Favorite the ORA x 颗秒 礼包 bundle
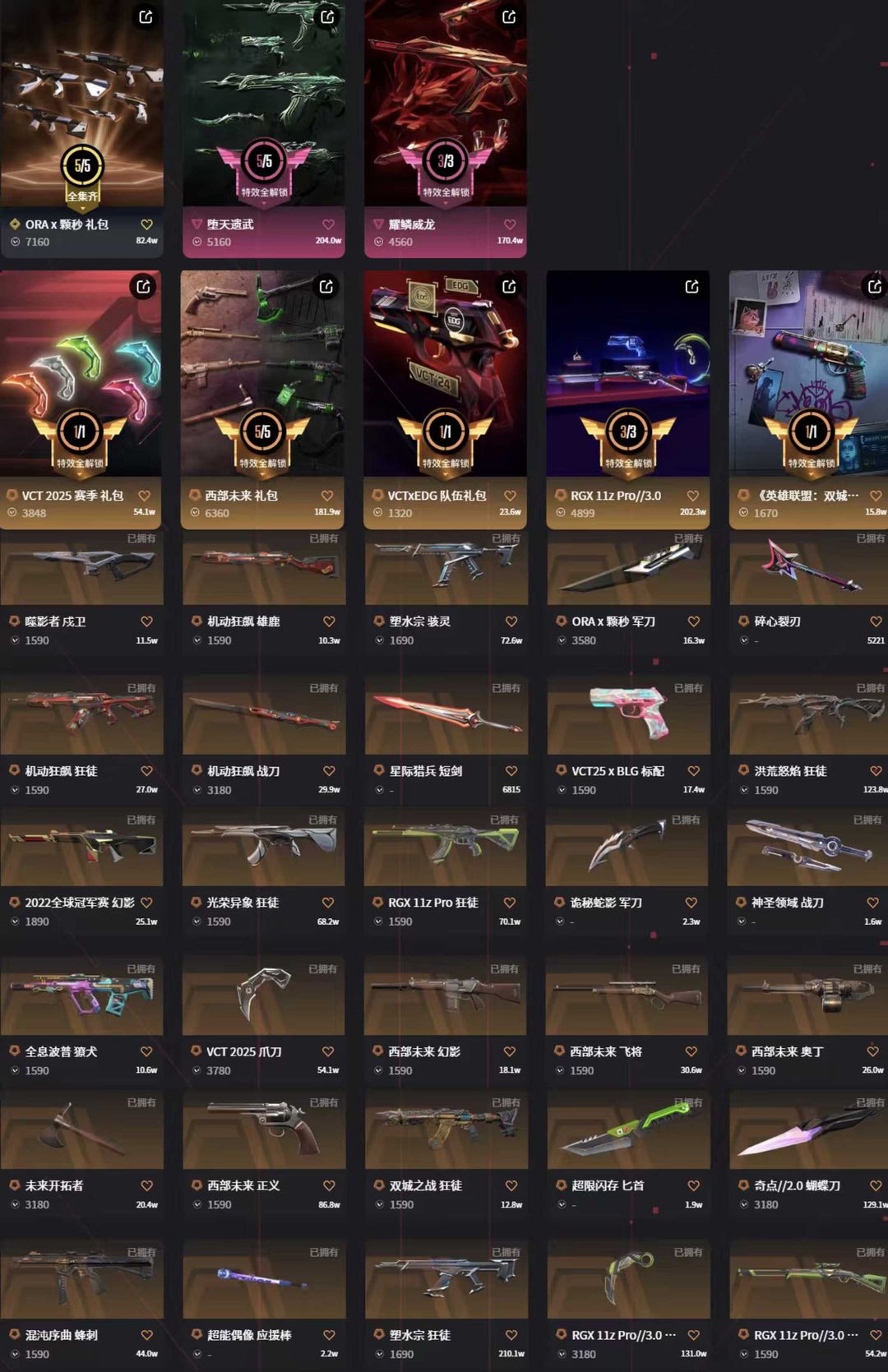The height and width of the screenshot is (1372, 888). point(146,224)
